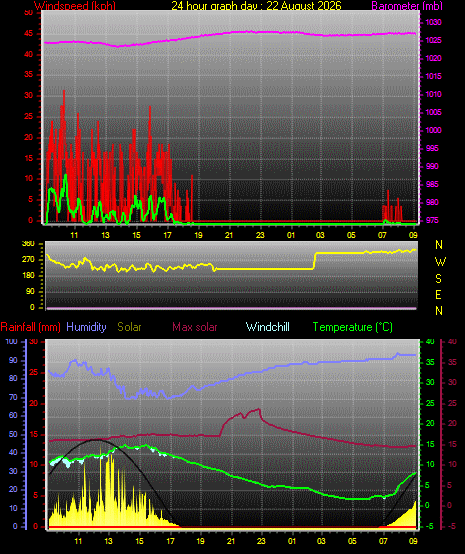Select the Temperature (°C) legend label
The image size is (465, 554).
point(352,327)
